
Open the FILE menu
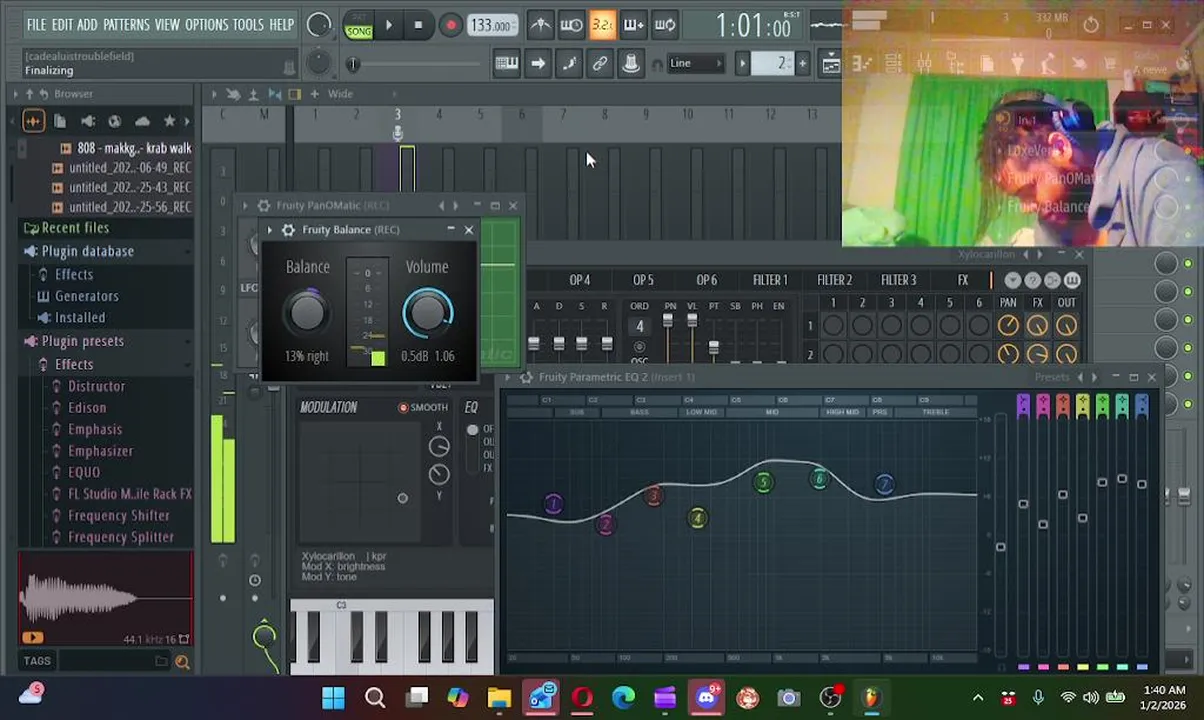point(36,25)
